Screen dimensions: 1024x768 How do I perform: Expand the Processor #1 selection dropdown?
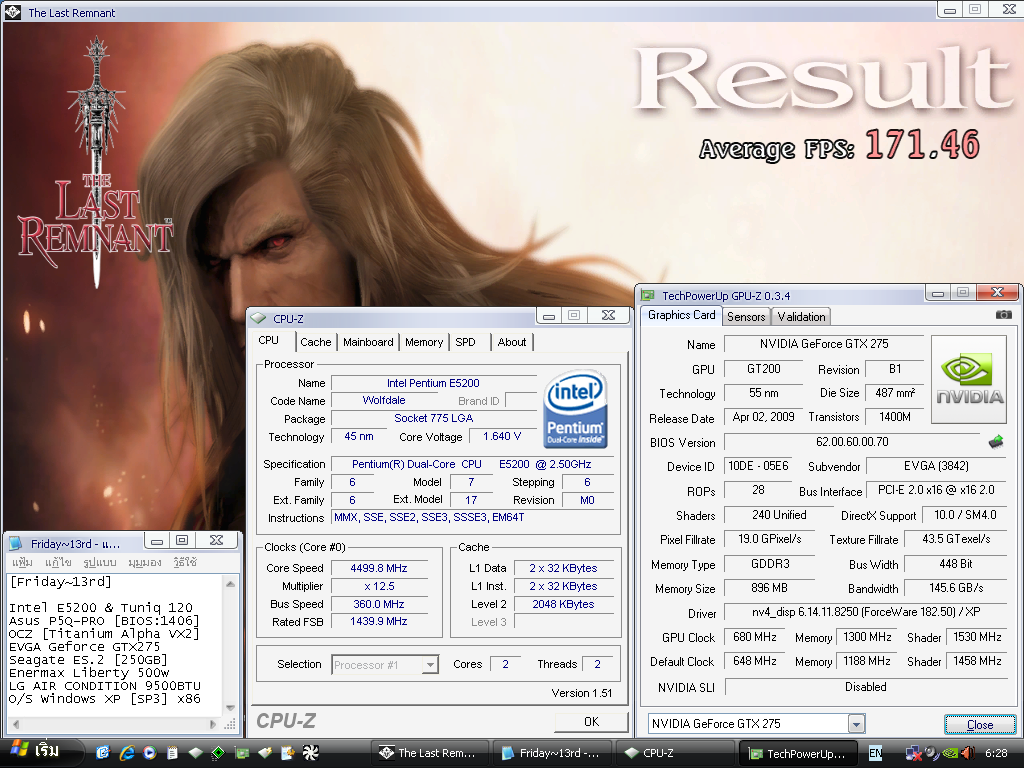click(430, 665)
